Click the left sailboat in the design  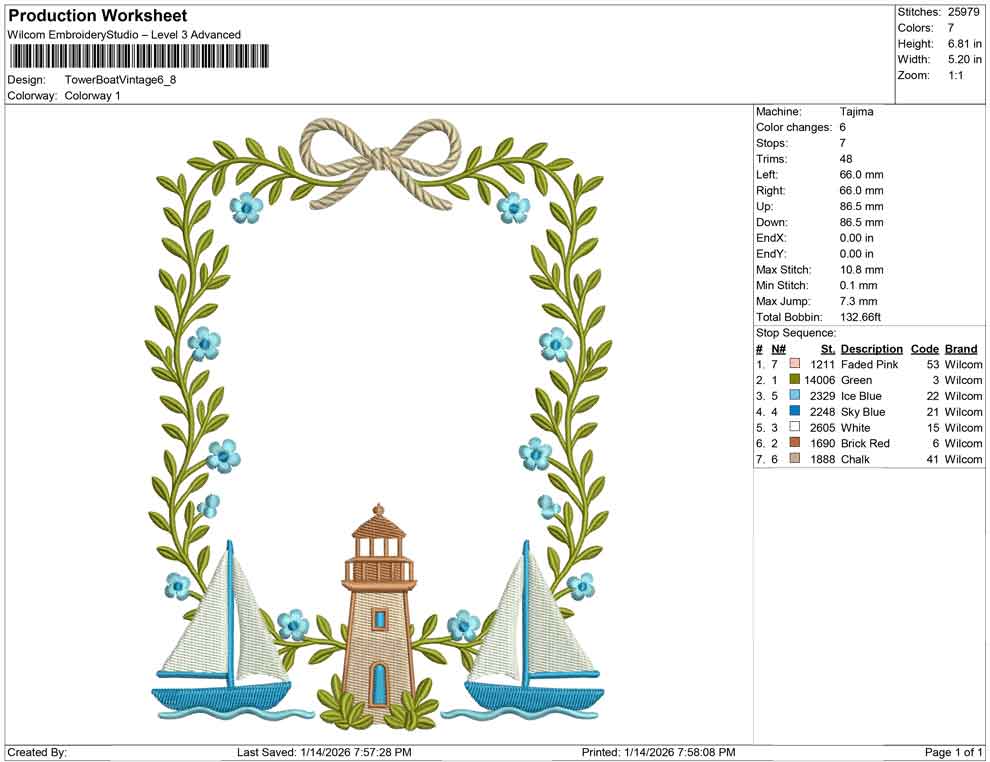222,640
